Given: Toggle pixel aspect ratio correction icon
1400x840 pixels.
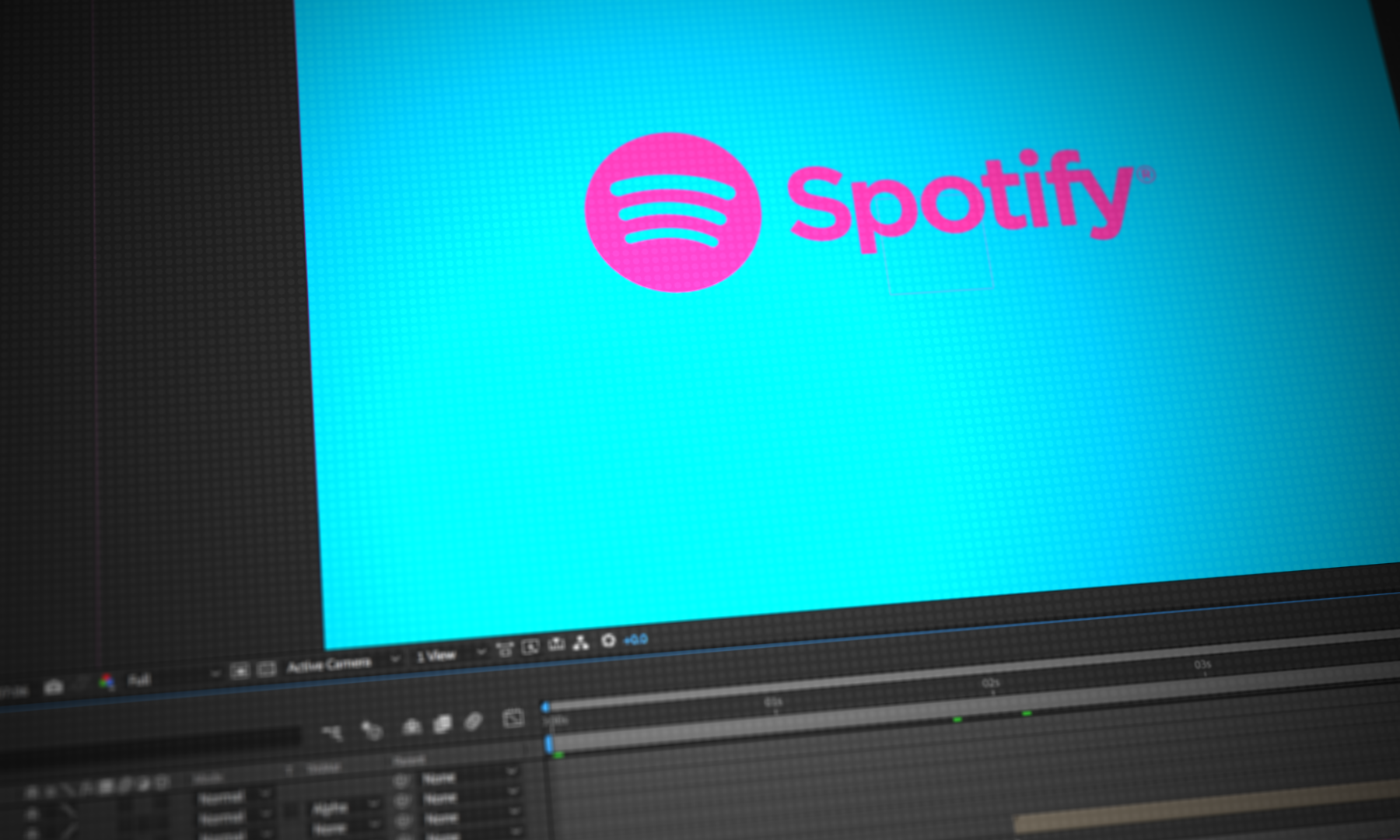Looking at the screenshot, I should [505, 649].
